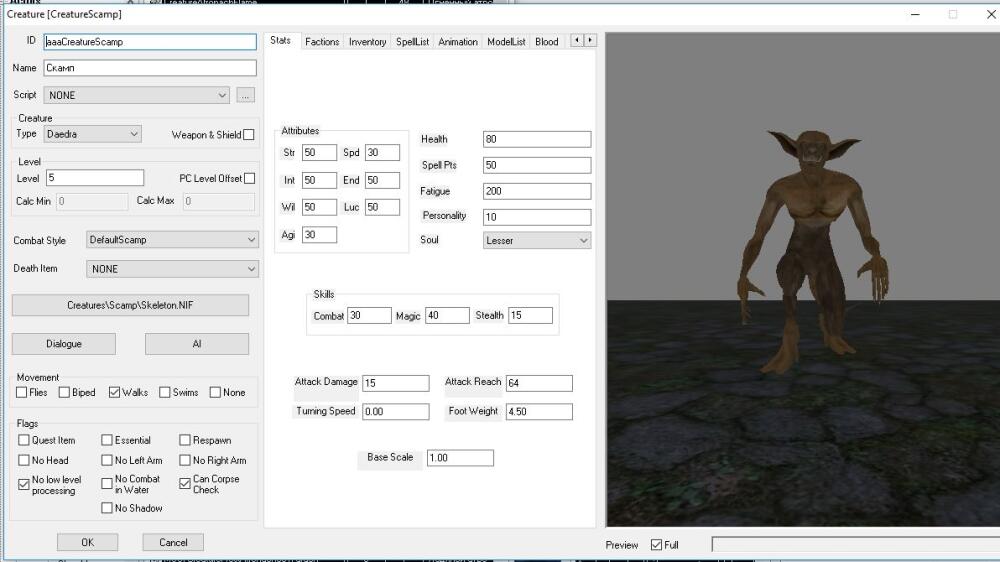Click the Base Scale field
This screenshot has width=1000, height=562.
click(460, 458)
